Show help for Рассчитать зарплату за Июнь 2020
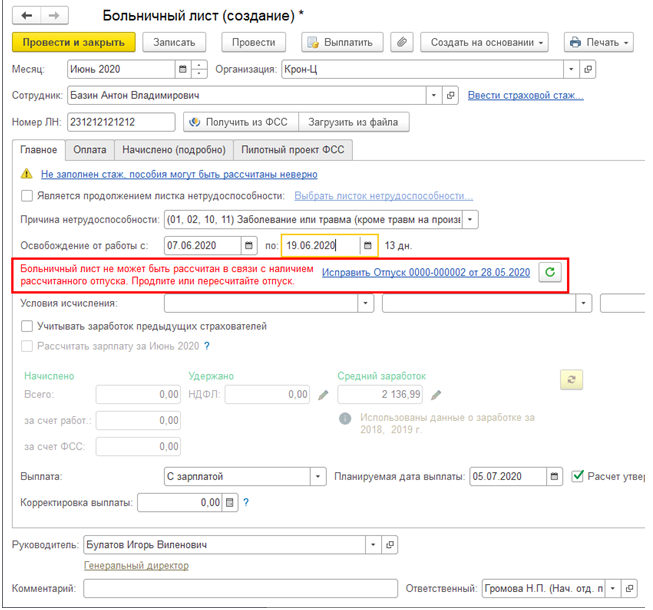 tap(207, 346)
